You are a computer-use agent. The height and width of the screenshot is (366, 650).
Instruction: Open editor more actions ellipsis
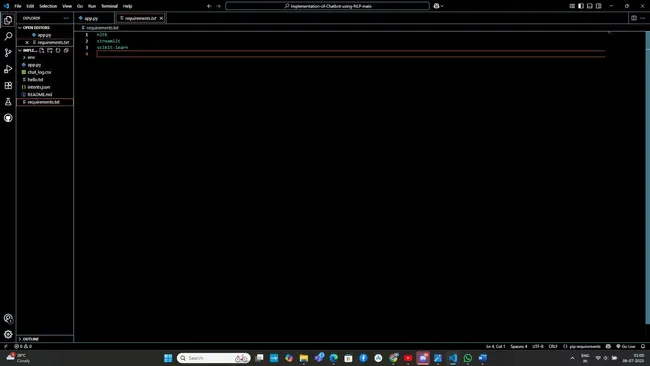[x=643, y=18]
